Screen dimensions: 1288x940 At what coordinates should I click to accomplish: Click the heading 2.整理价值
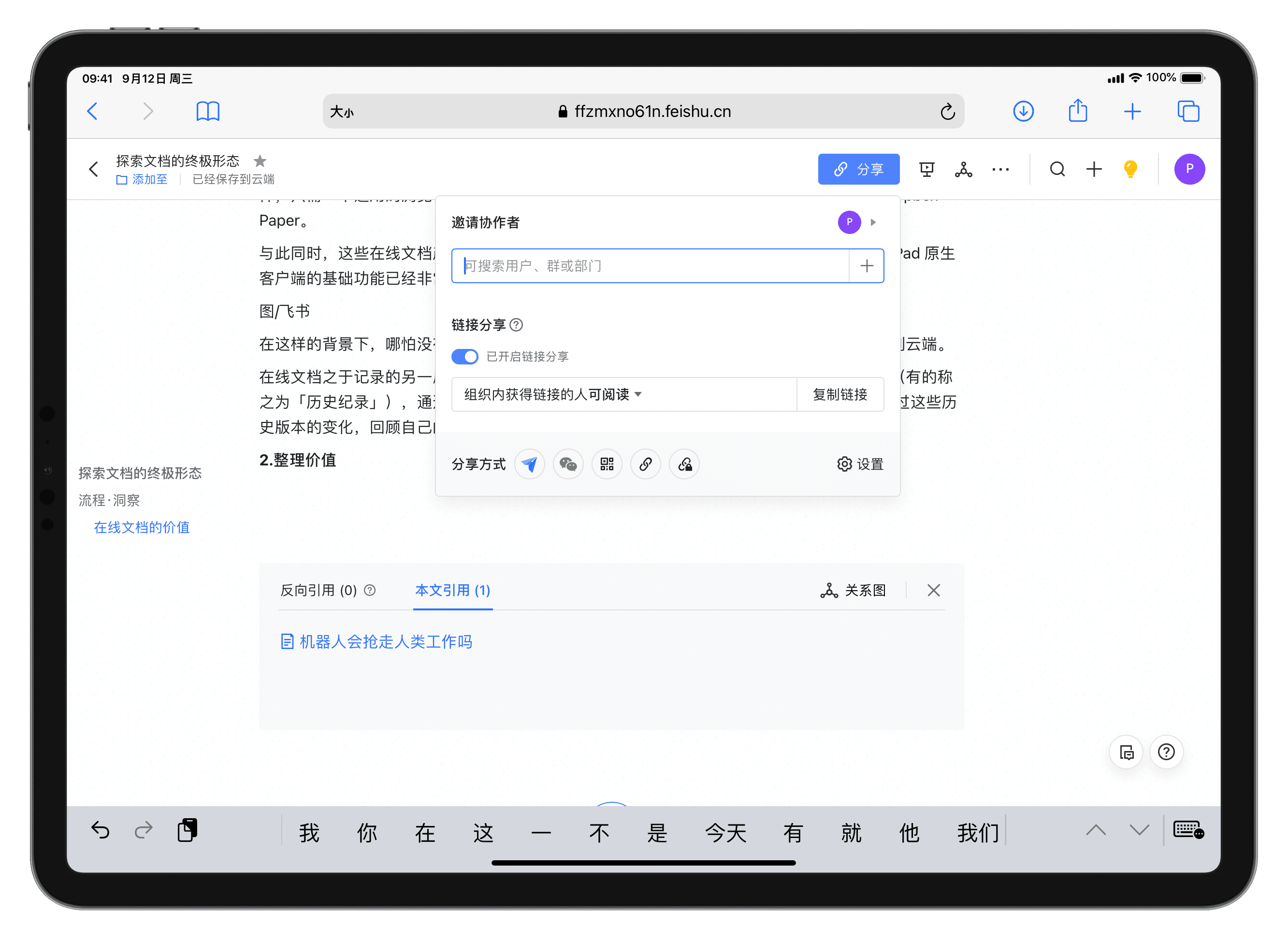pos(298,460)
